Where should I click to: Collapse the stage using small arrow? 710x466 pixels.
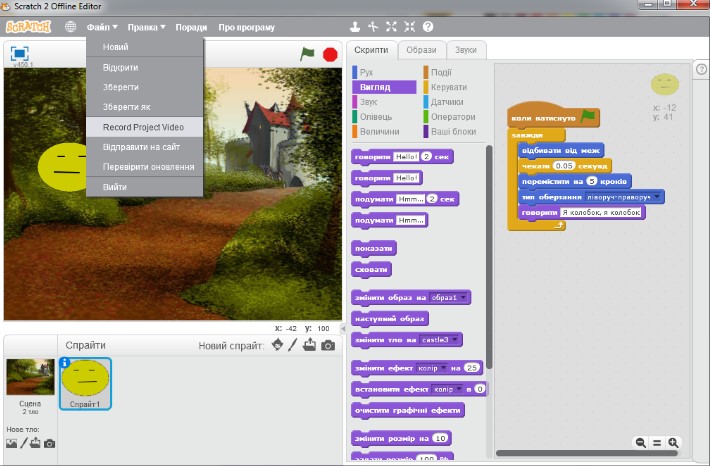tap(343, 328)
